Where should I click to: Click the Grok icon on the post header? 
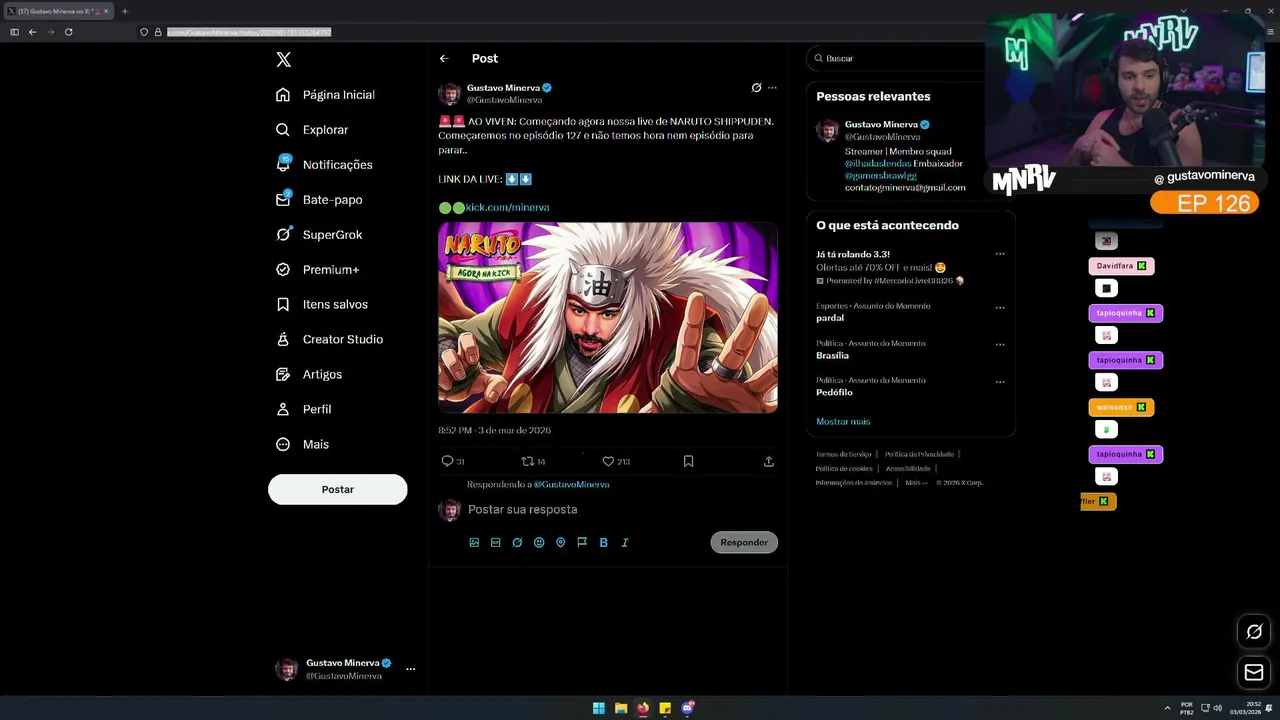756,88
